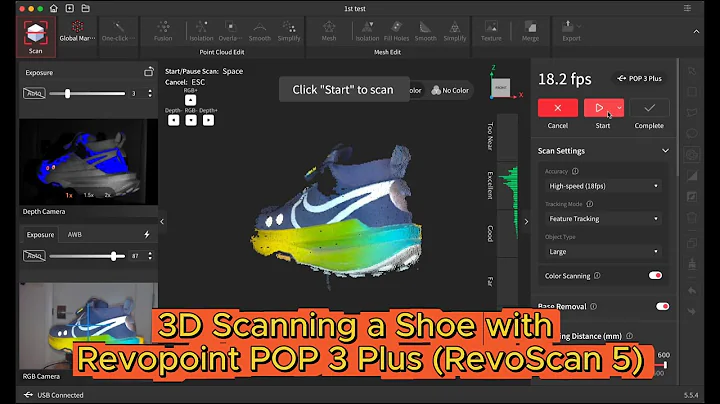Open the Texture tool

(491, 31)
